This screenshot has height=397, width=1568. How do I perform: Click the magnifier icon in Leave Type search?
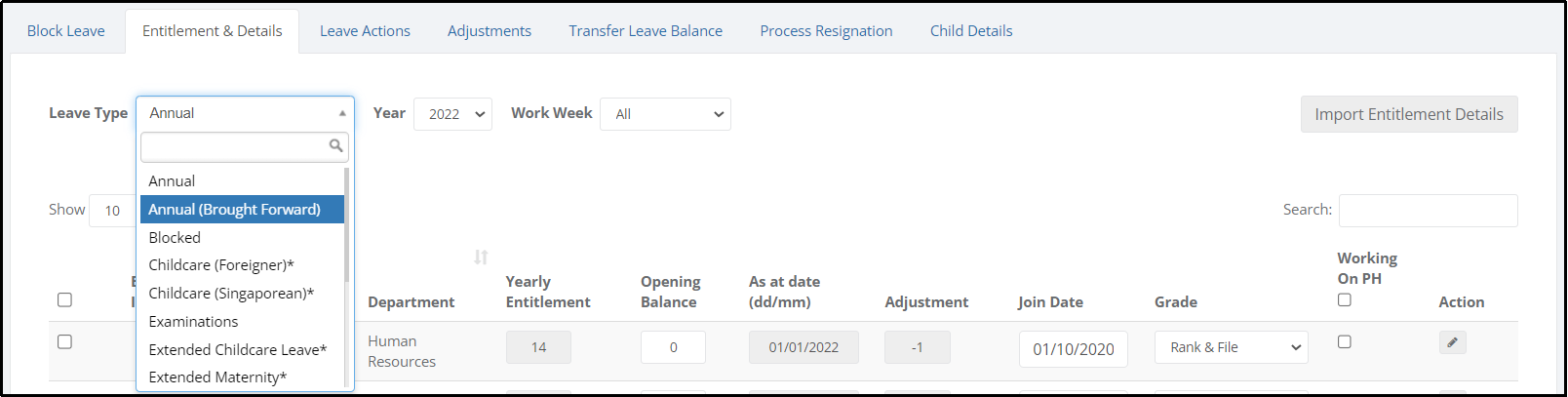click(x=335, y=146)
